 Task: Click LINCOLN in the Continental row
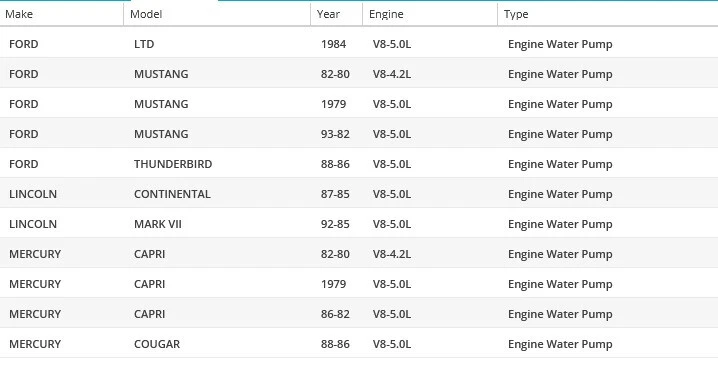pyautogui.click(x=33, y=194)
